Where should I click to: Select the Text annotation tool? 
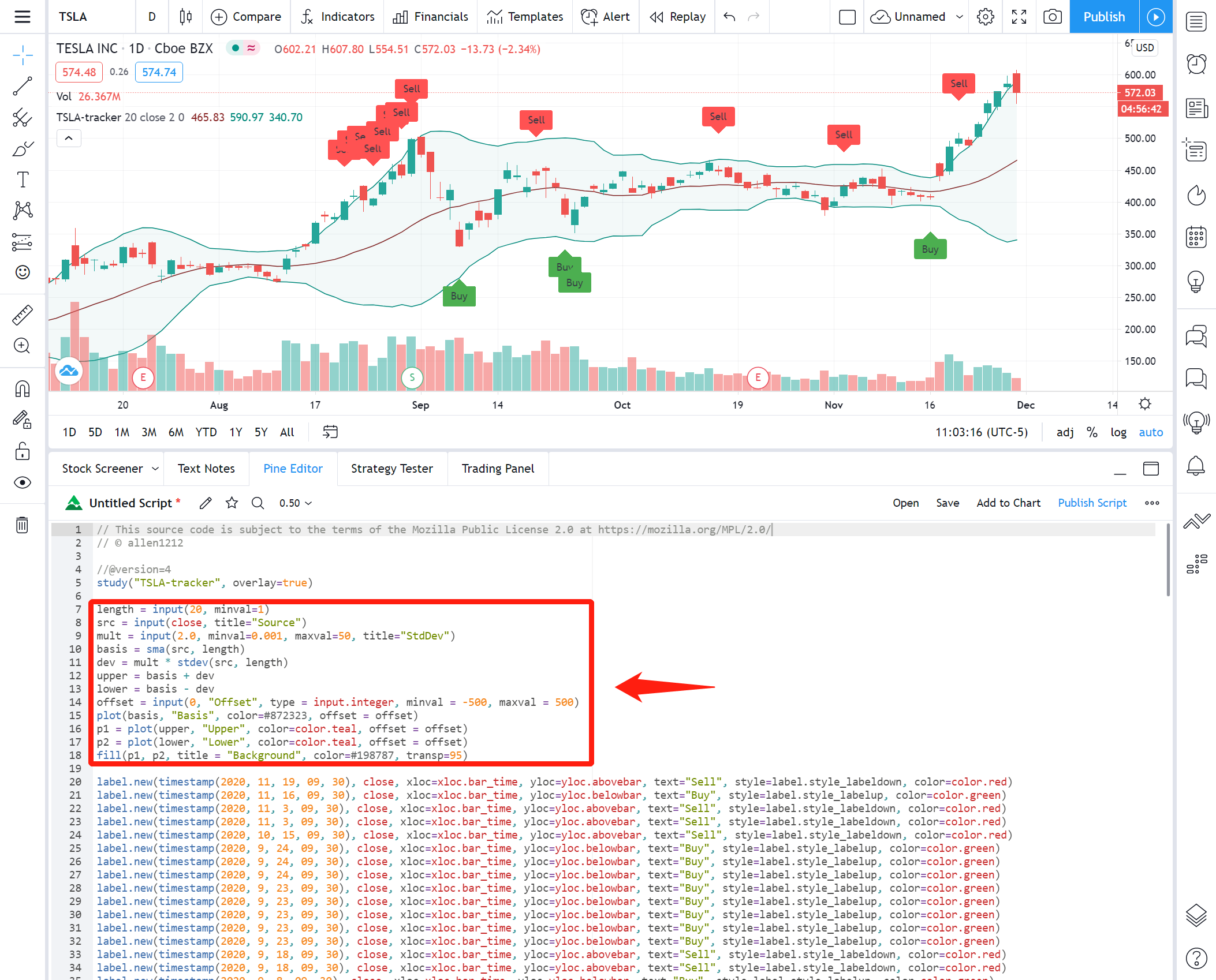[23, 179]
